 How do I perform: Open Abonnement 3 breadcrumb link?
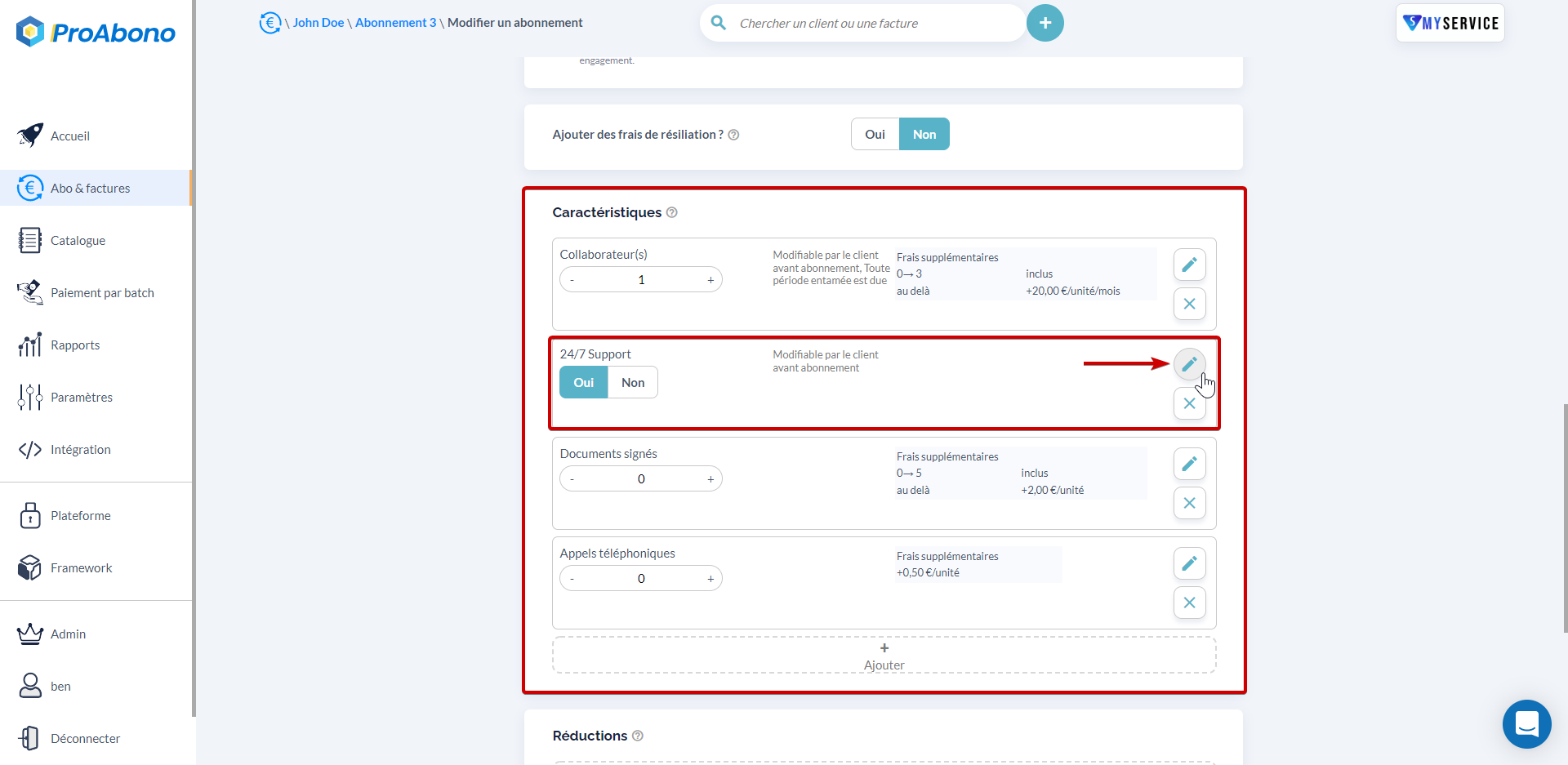(396, 22)
